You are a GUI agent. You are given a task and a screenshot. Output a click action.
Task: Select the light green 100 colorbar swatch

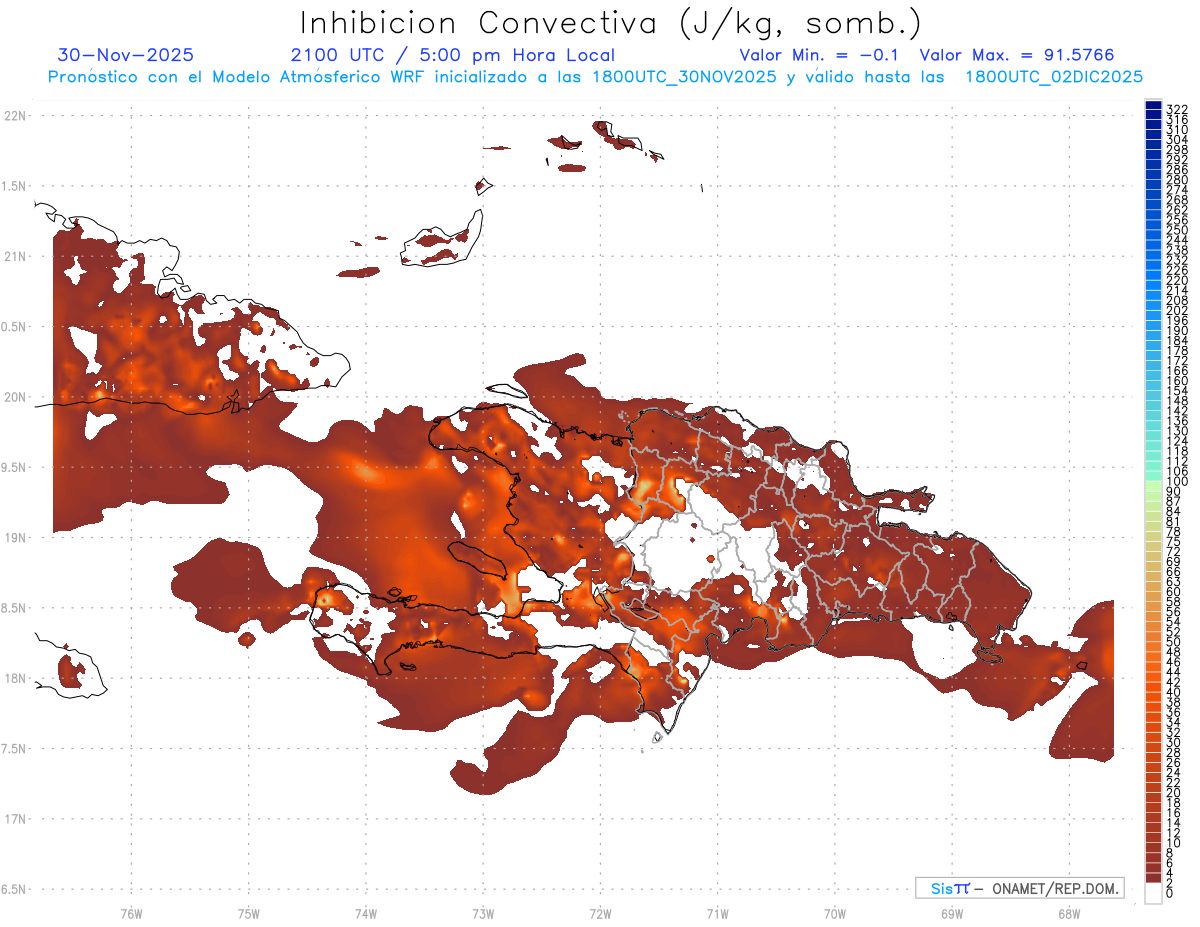(1153, 482)
